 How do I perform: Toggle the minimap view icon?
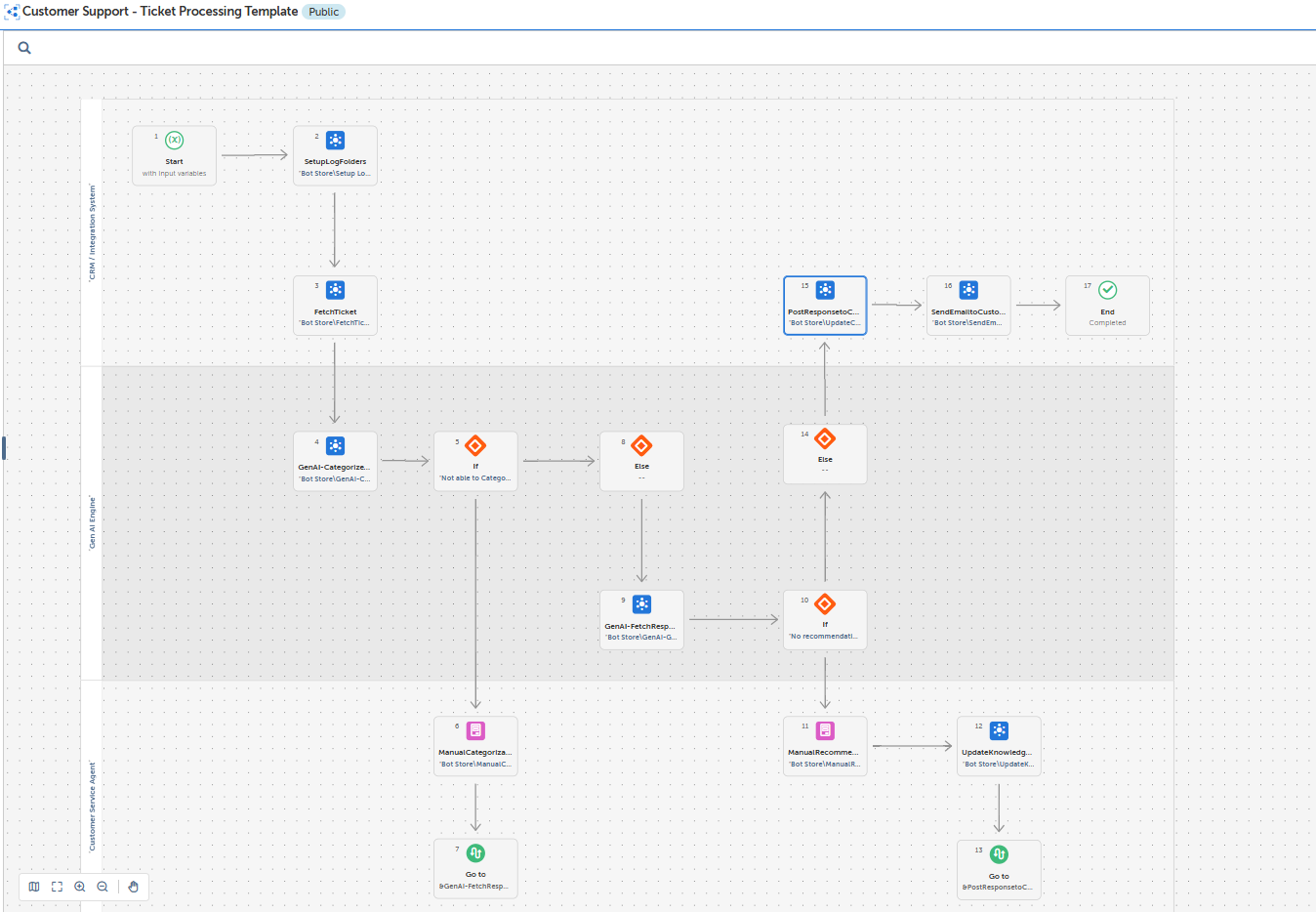click(x=34, y=887)
